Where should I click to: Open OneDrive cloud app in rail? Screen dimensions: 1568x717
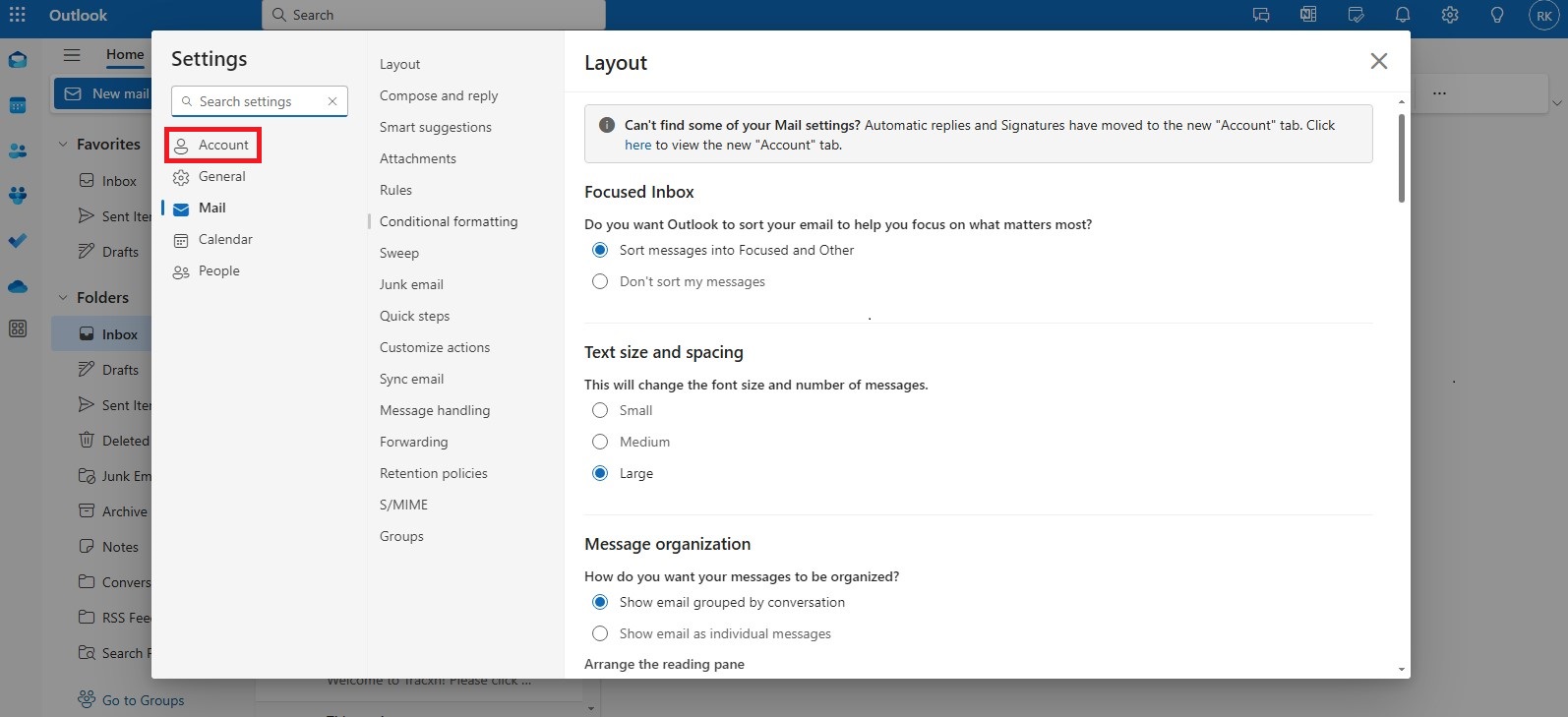(x=18, y=286)
